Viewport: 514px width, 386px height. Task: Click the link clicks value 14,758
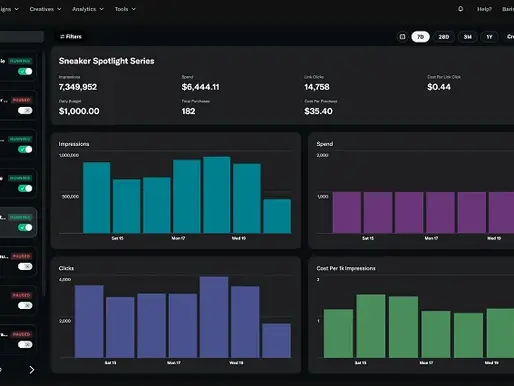click(x=317, y=87)
